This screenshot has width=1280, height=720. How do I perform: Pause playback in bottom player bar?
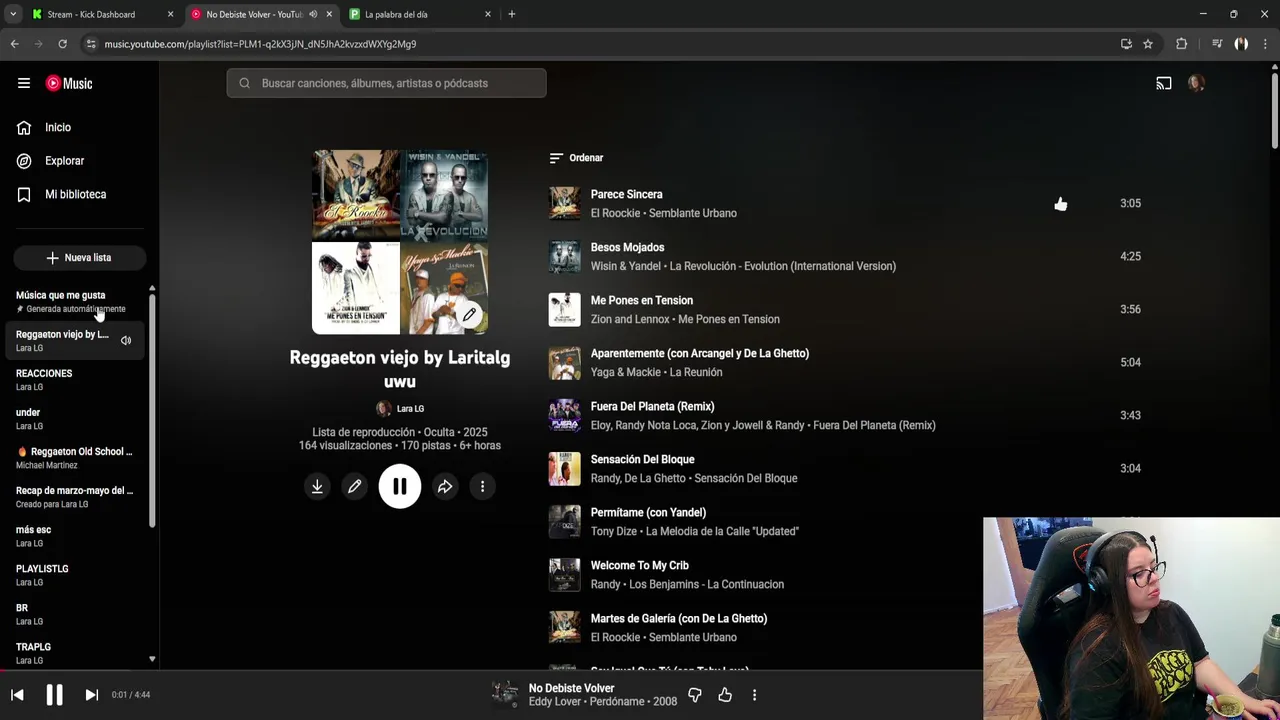point(54,694)
